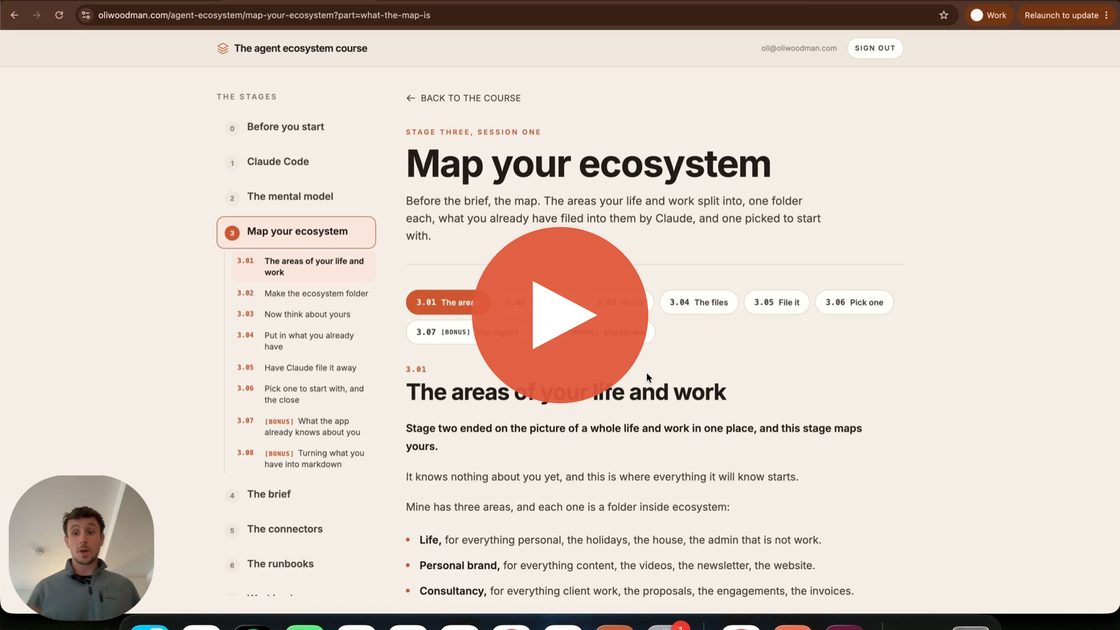The height and width of the screenshot is (630, 1120).
Task: Click the Map your ecosystem page heading
Action: [x=588, y=164]
